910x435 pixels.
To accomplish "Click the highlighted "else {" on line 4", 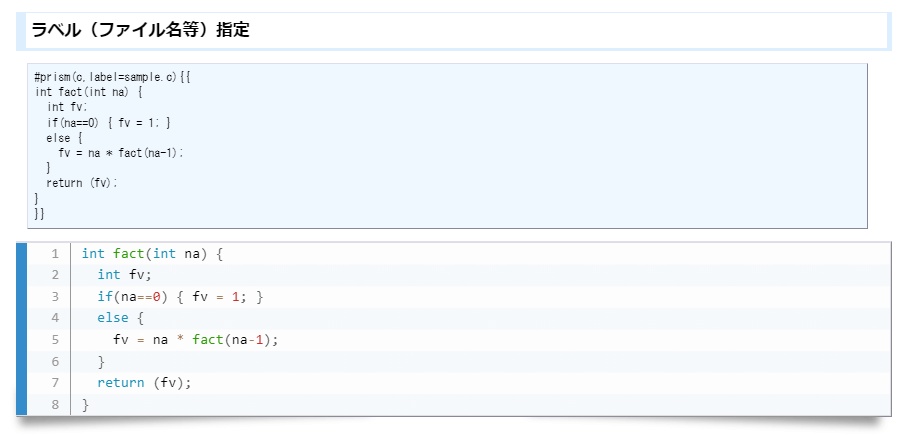I will tap(121, 318).
